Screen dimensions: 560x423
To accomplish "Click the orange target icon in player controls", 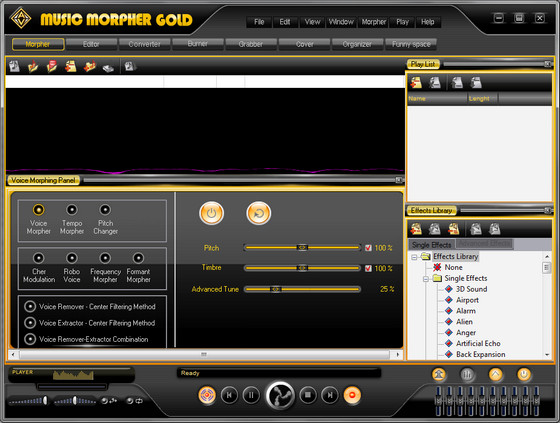I will pyautogui.click(x=207, y=395).
